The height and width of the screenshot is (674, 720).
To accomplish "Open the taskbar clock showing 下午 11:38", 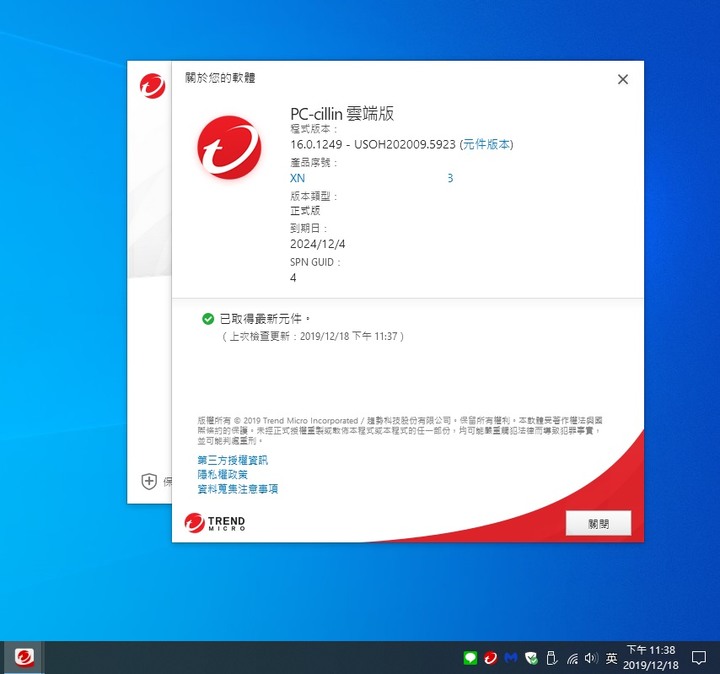I will point(651,657).
